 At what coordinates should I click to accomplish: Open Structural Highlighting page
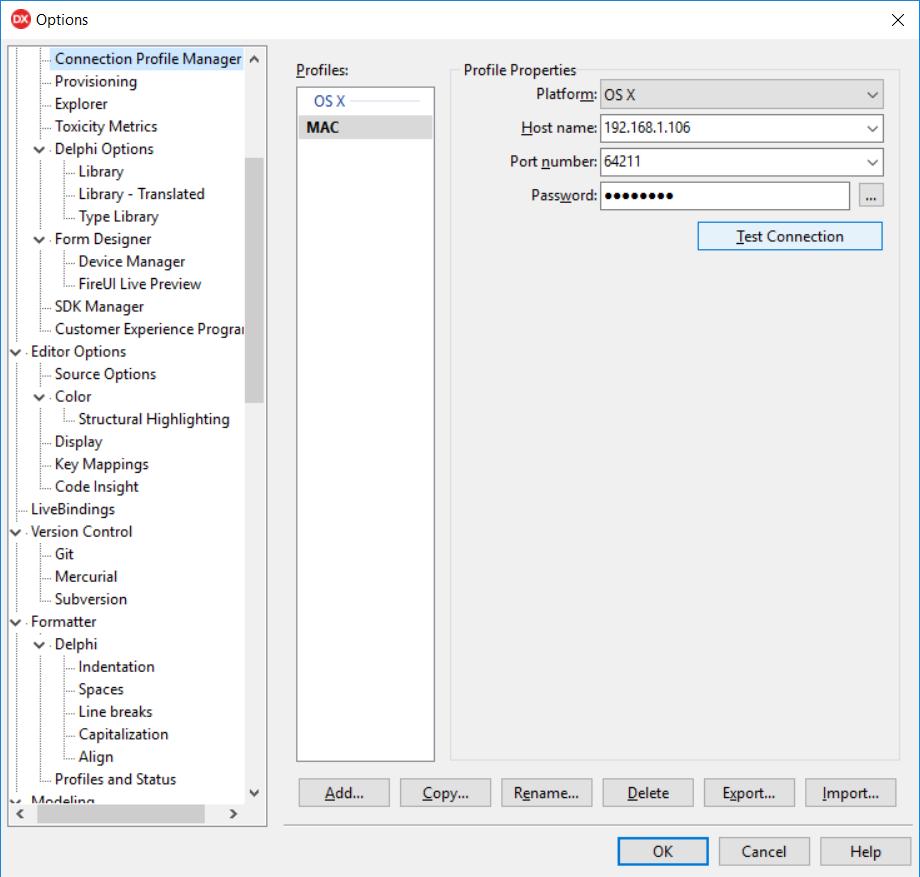pos(154,419)
